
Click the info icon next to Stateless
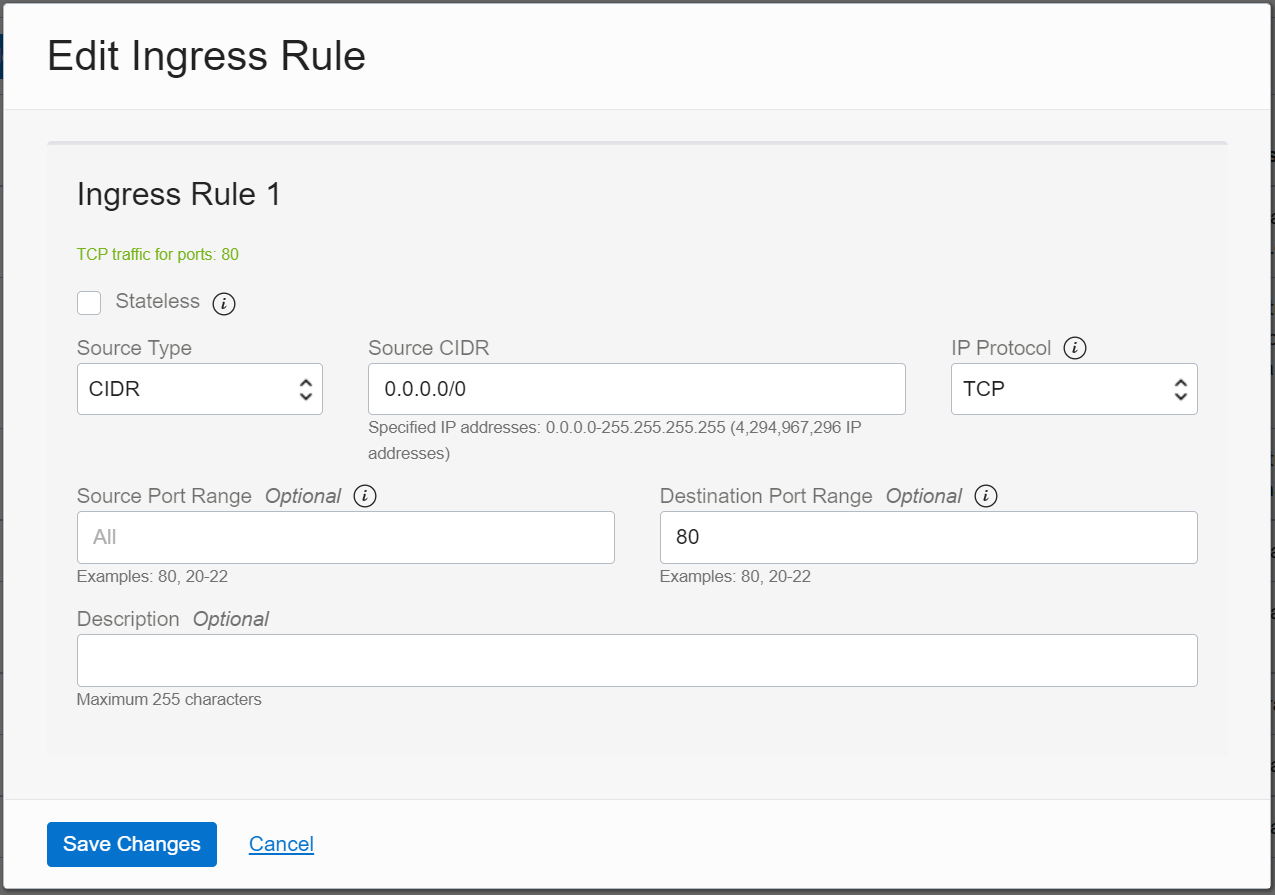[x=223, y=302]
